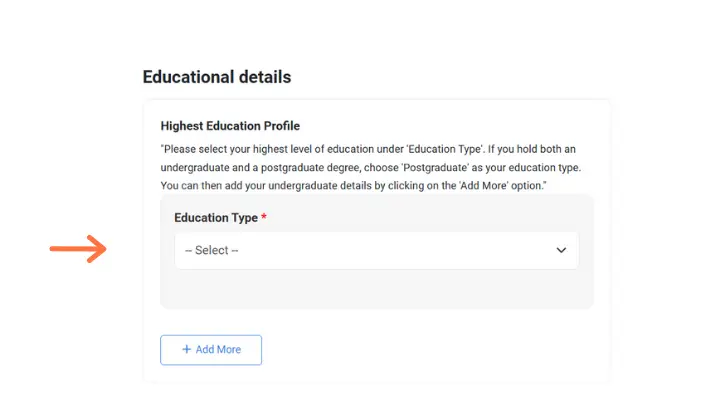The image size is (720, 420).
Task: Click the red required asterisk
Action: pyautogui.click(x=264, y=217)
